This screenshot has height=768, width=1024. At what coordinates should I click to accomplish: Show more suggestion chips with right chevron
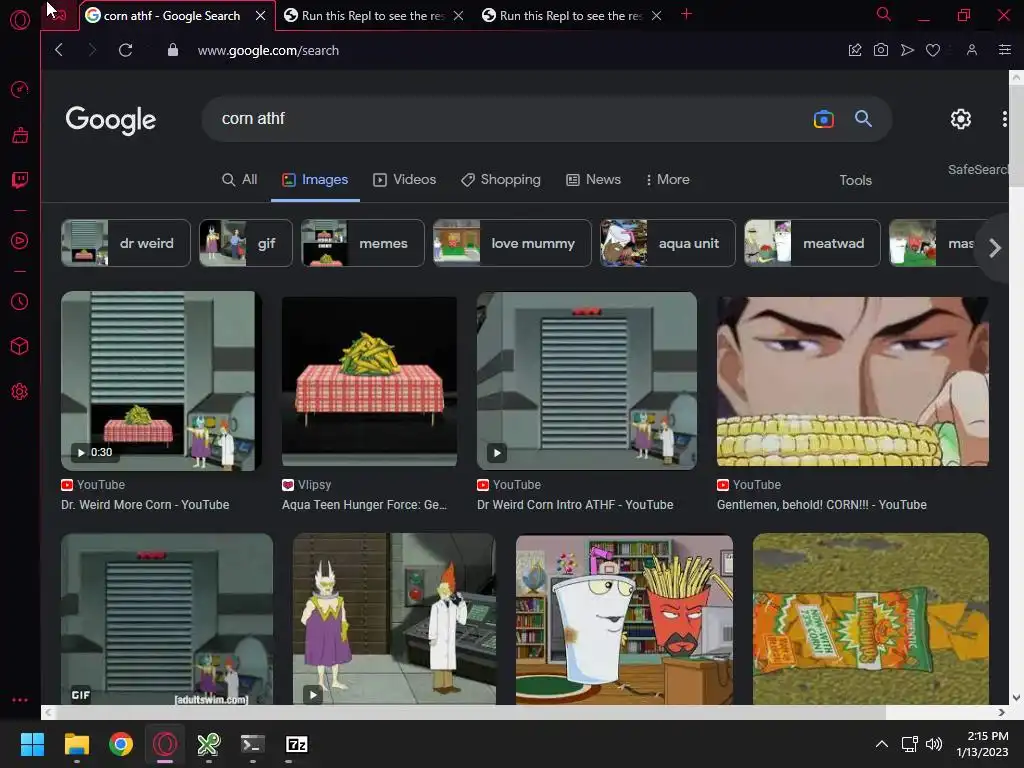pyautogui.click(x=995, y=248)
